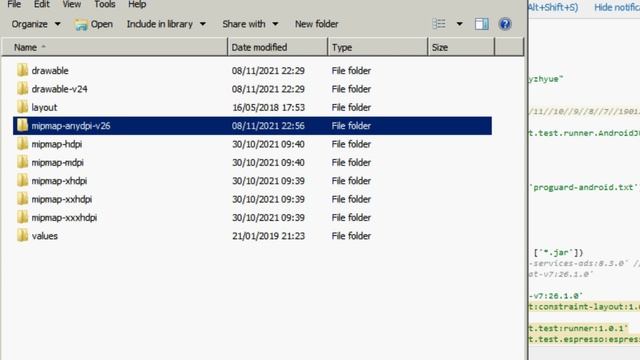Click Hide notifications link in IDE window
The height and width of the screenshot is (360, 640).
tap(617, 7)
